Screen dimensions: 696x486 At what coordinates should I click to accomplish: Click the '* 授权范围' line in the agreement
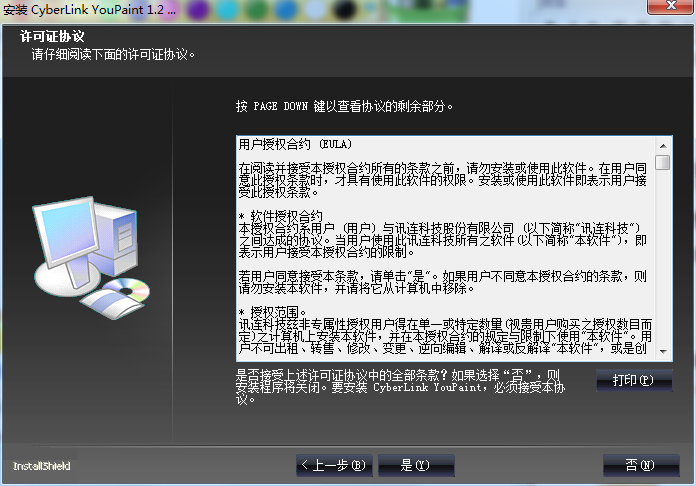pyautogui.click(x=272, y=312)
